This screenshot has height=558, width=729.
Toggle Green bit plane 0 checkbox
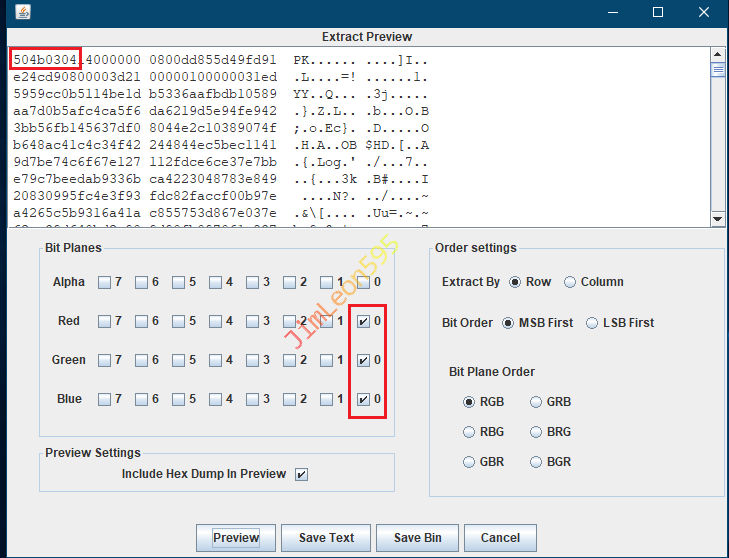(x=363, y=360)
